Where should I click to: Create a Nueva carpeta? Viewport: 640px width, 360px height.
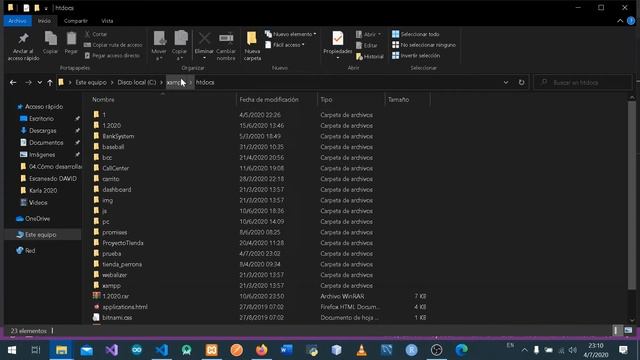[252, 46]
